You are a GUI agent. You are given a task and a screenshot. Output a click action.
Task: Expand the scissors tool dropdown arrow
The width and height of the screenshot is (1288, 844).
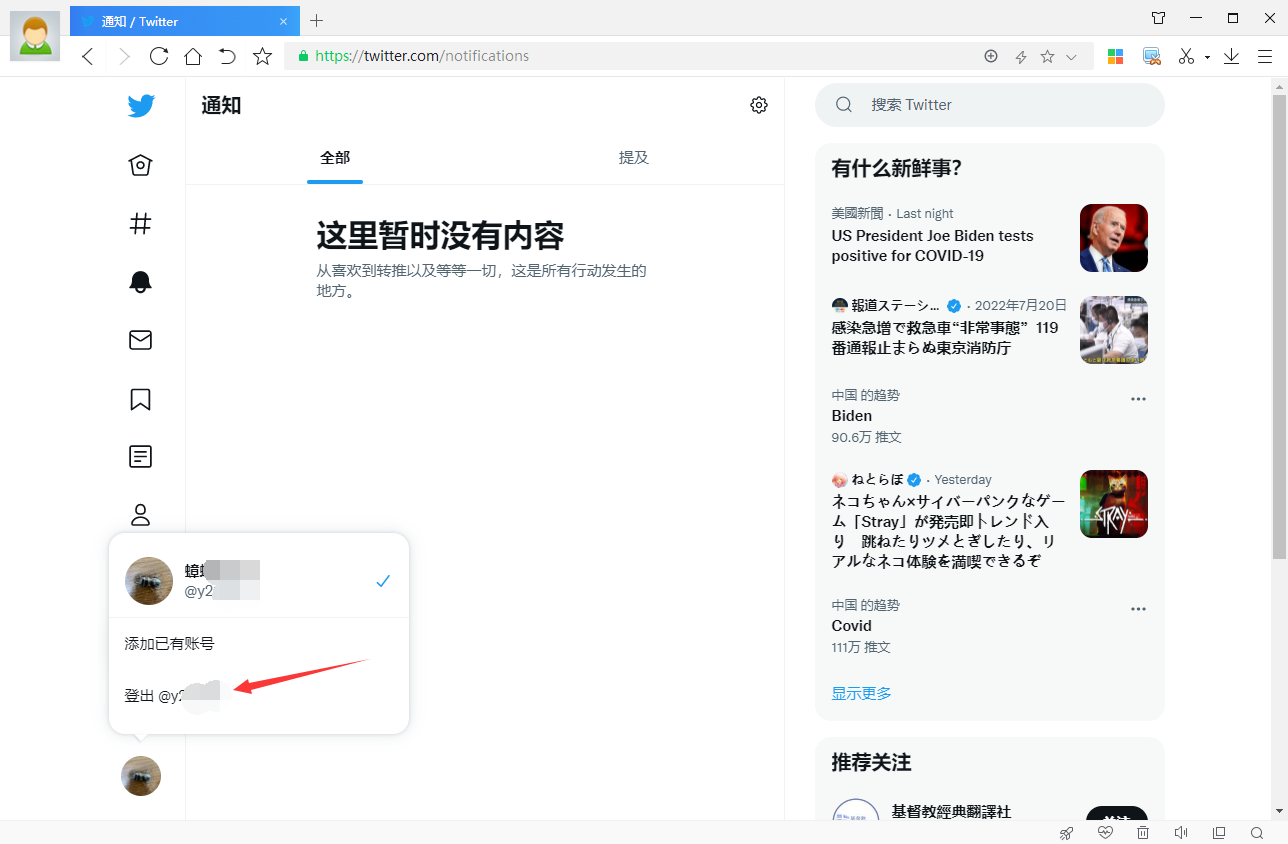point(1207,57)
